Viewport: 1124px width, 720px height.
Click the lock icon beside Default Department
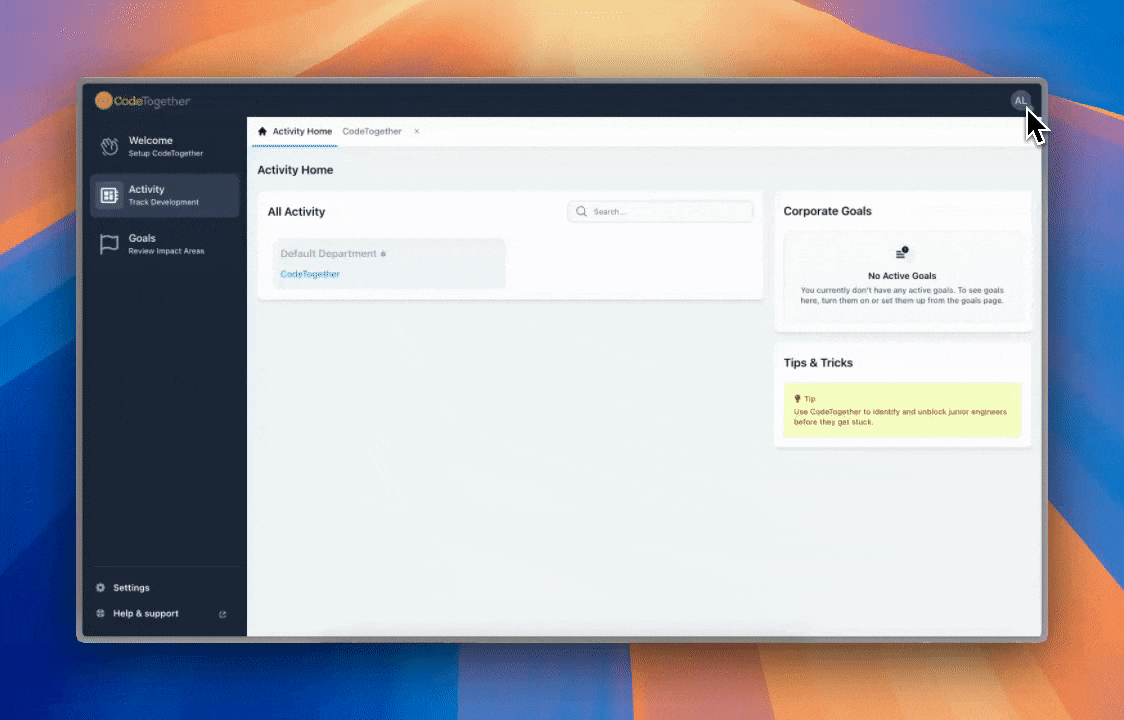383,254
